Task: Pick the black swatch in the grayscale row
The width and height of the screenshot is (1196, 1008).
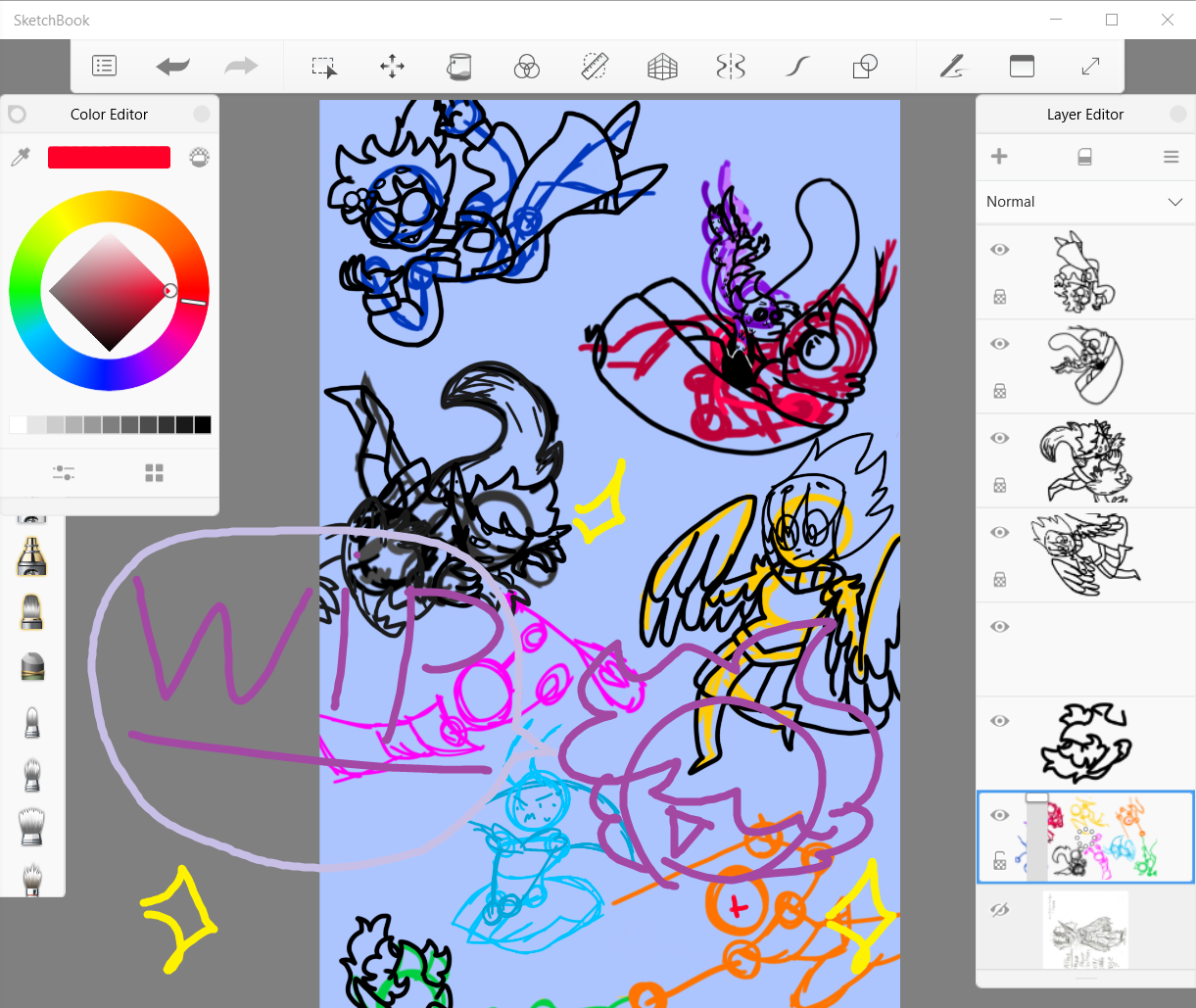Action: [202, 425]
